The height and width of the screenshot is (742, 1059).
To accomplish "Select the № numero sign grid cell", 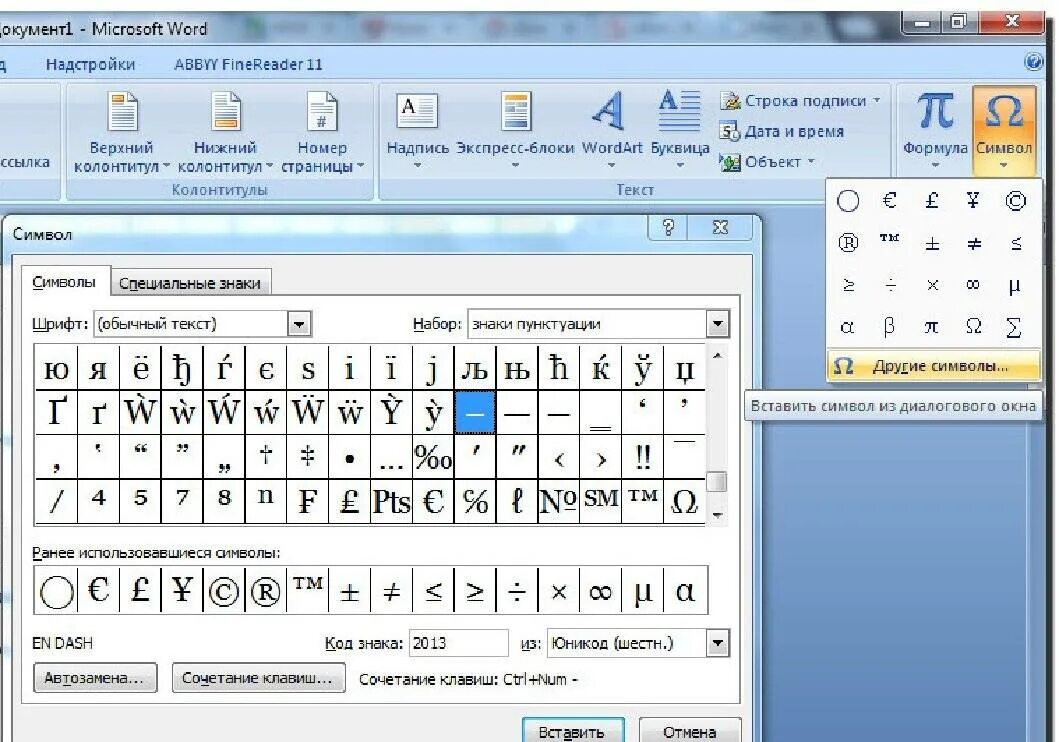I will pos(558,501).
